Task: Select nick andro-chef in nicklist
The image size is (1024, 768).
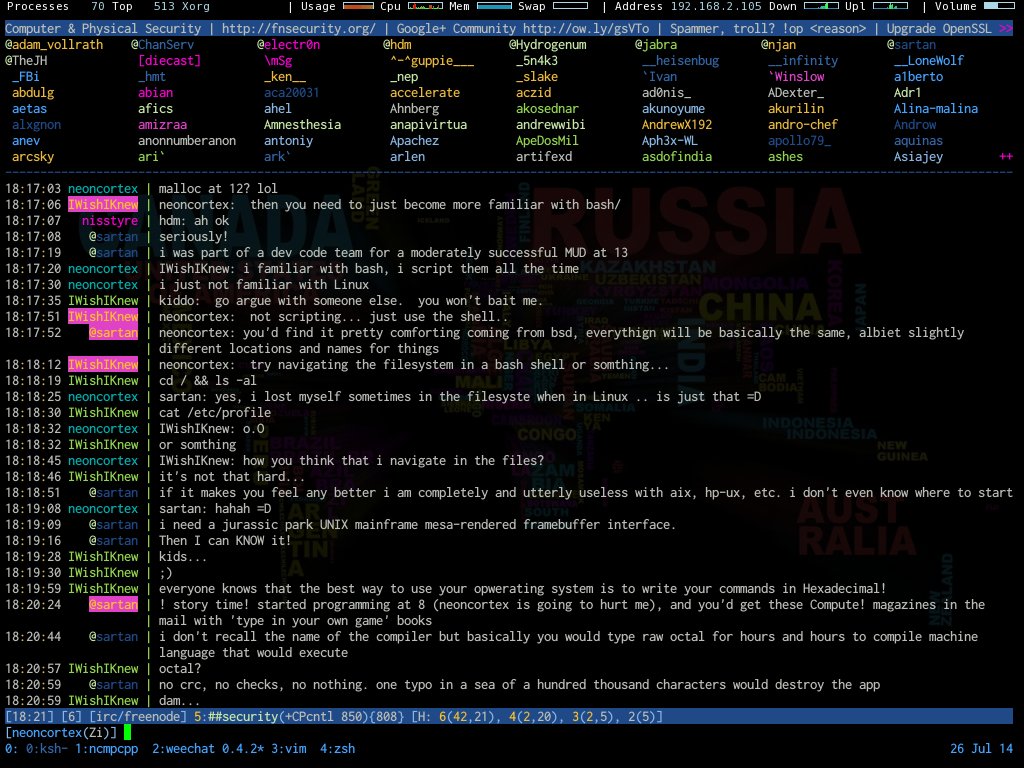Action: pyautogui.click(x=803, y=125)
